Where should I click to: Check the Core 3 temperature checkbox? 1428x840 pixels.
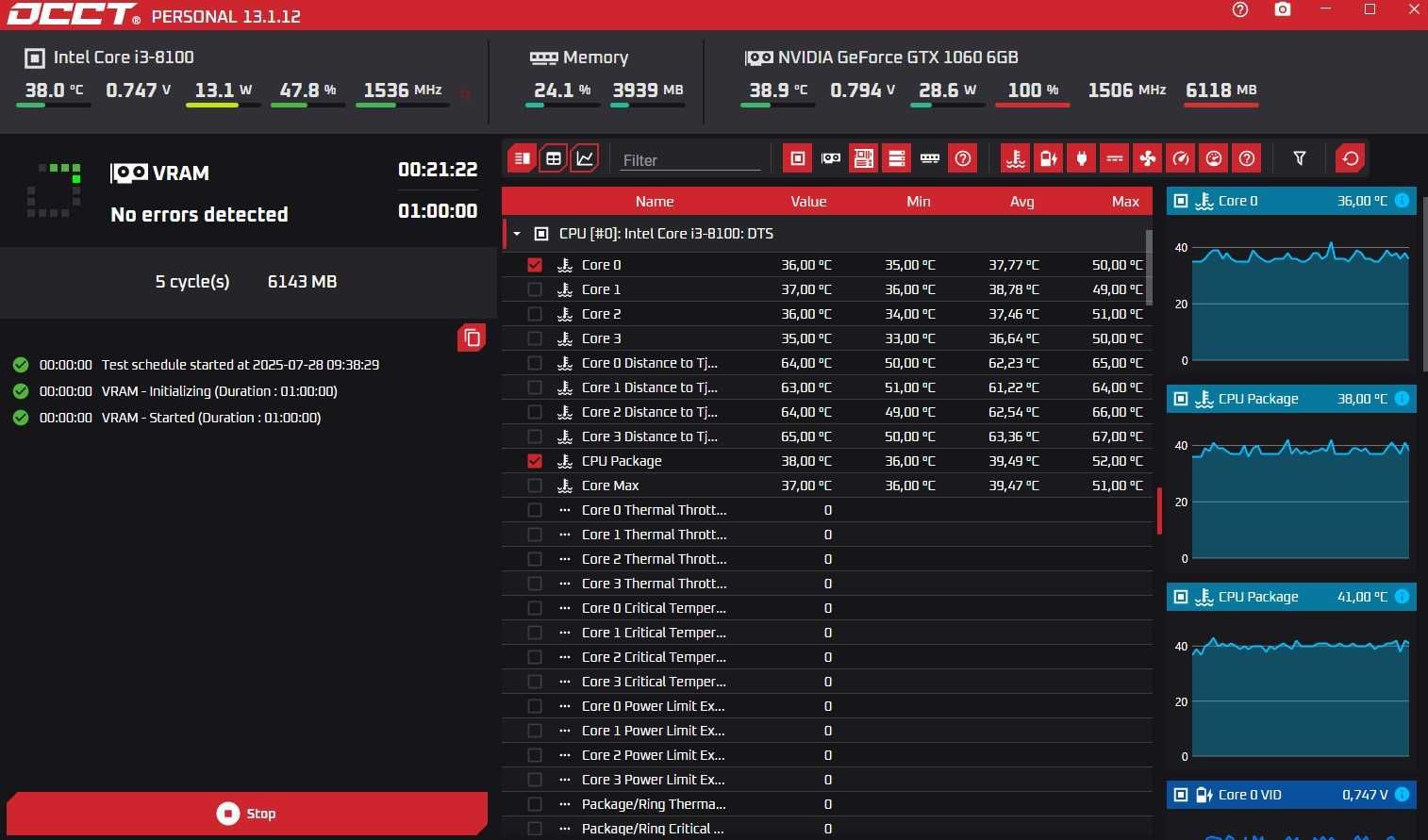[x=535, y=338]
